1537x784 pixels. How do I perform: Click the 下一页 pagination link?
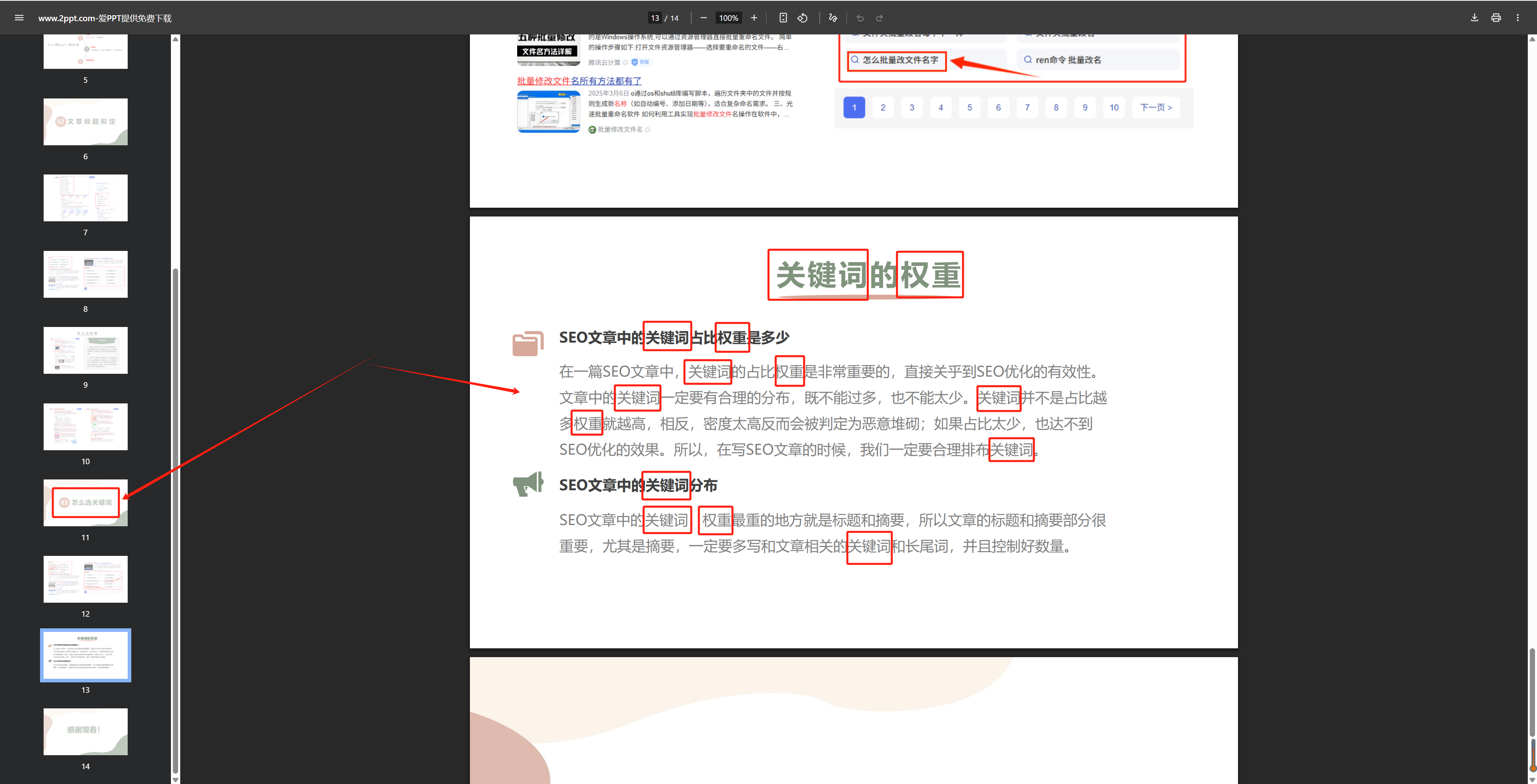pyautogui.click(x=1155, y=107)
